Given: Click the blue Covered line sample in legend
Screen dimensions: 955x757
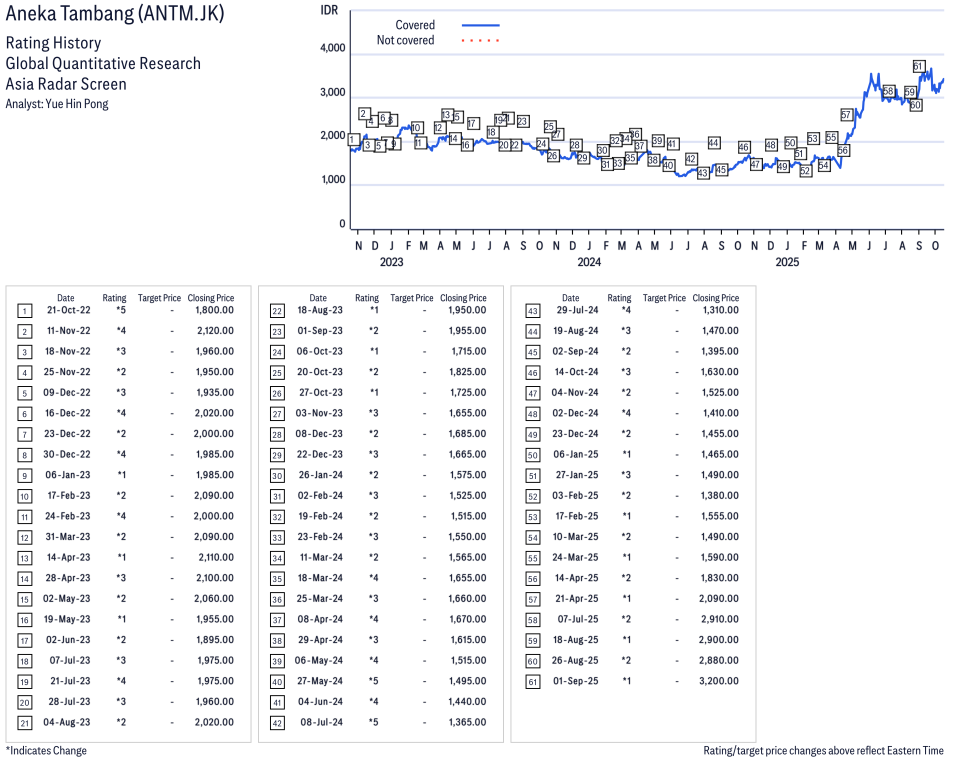Looking at the screenshot, I should (x=480, y=25).
